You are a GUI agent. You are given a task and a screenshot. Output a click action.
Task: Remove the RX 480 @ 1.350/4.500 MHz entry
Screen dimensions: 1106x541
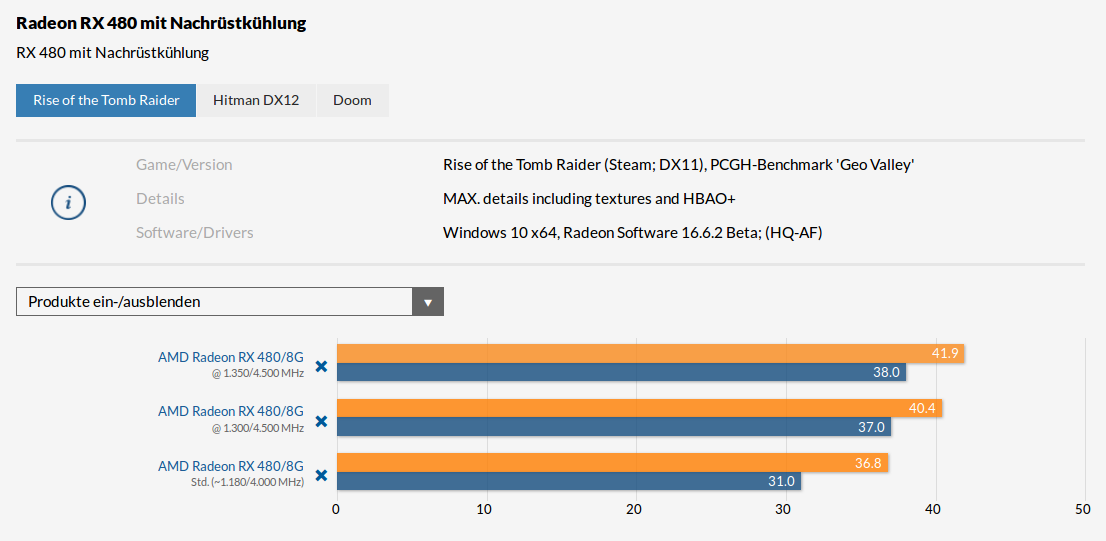point(321,366)
